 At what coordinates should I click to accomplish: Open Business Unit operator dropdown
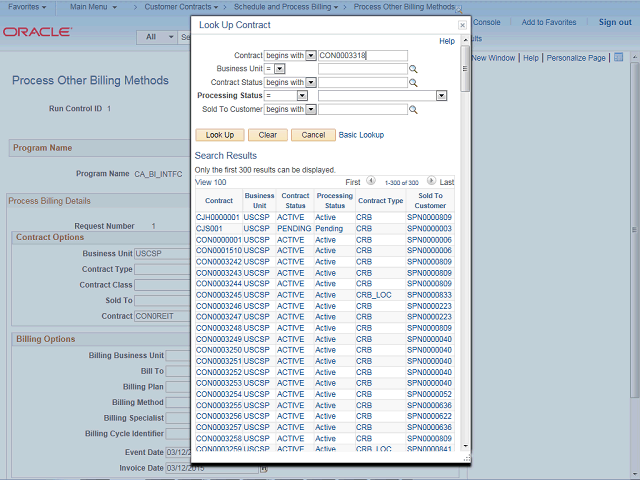[280, 69]
